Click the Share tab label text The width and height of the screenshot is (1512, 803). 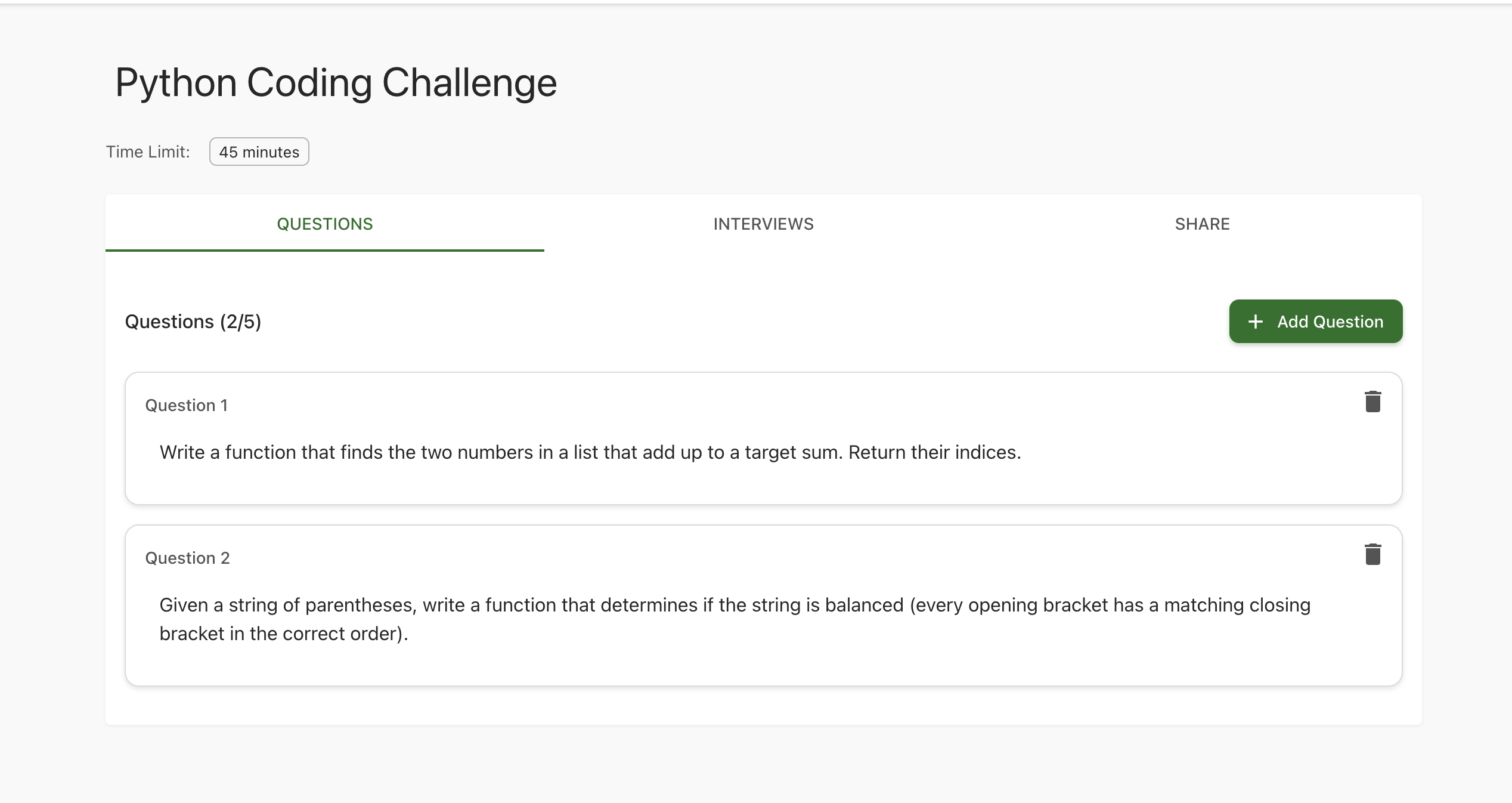click(x=1202, y=224)
